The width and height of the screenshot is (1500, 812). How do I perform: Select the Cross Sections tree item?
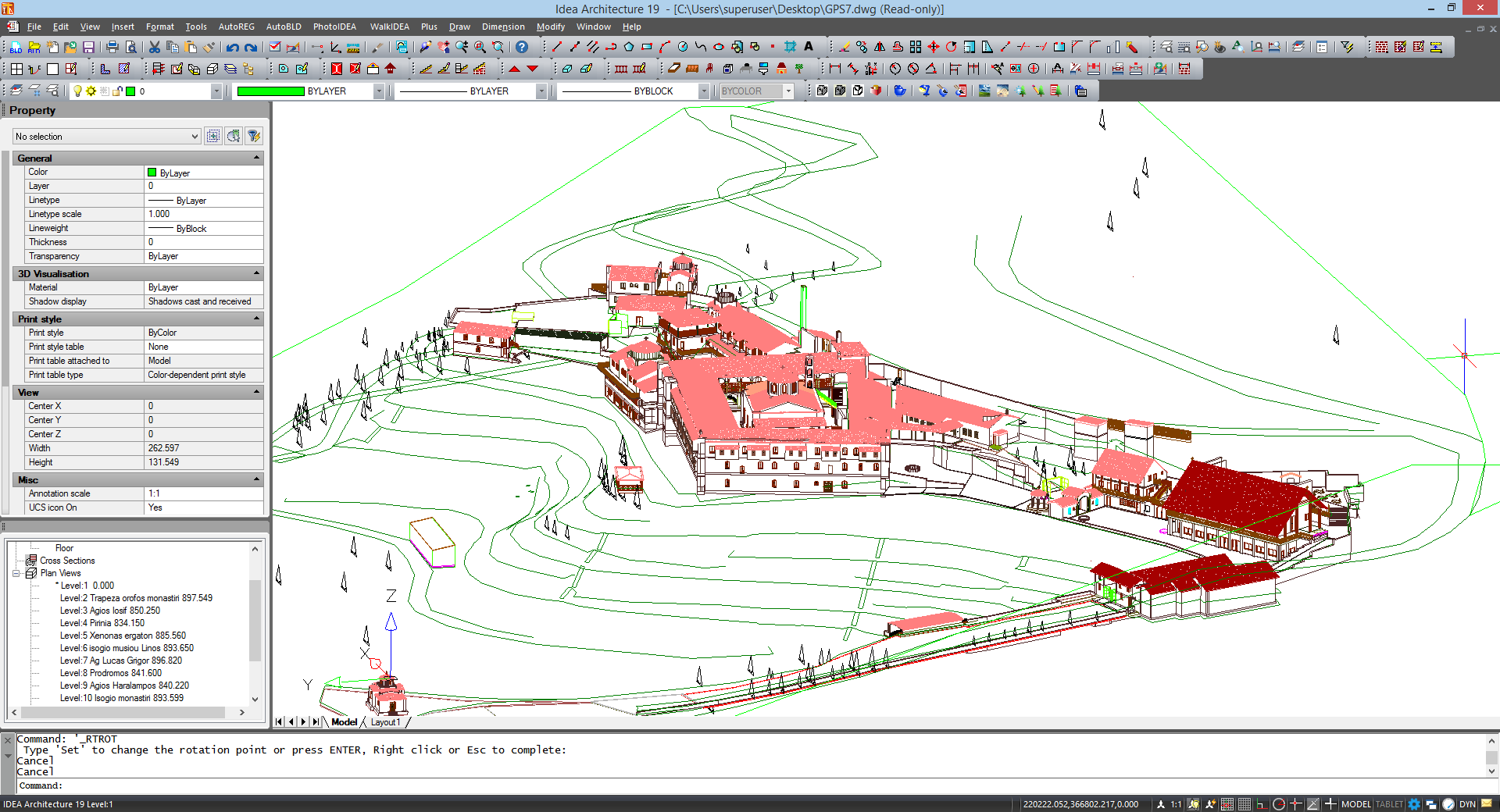[67, 561]
